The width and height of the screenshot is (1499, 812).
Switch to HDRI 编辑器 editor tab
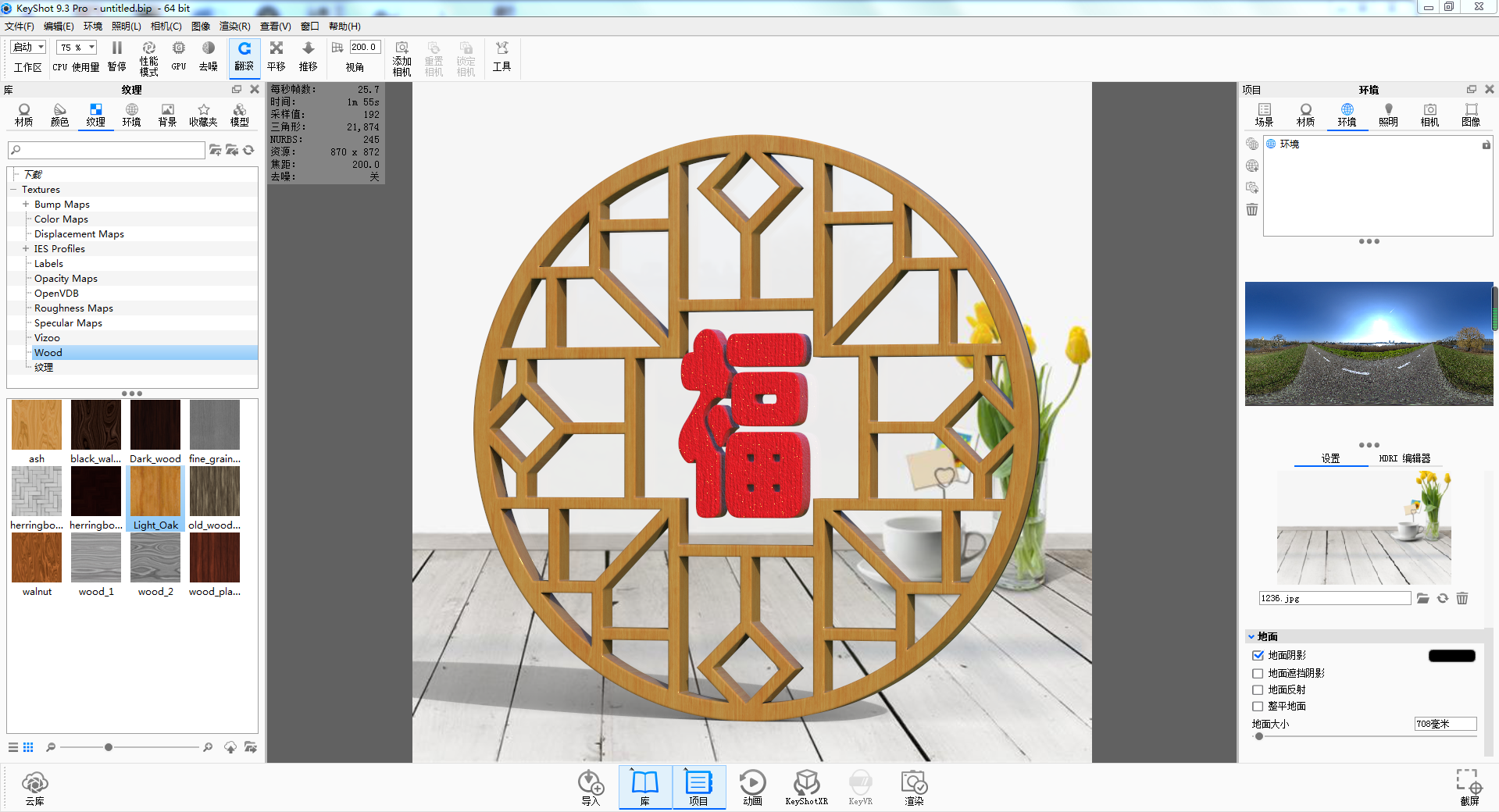pyautogui.click(x=1404, y=459)
